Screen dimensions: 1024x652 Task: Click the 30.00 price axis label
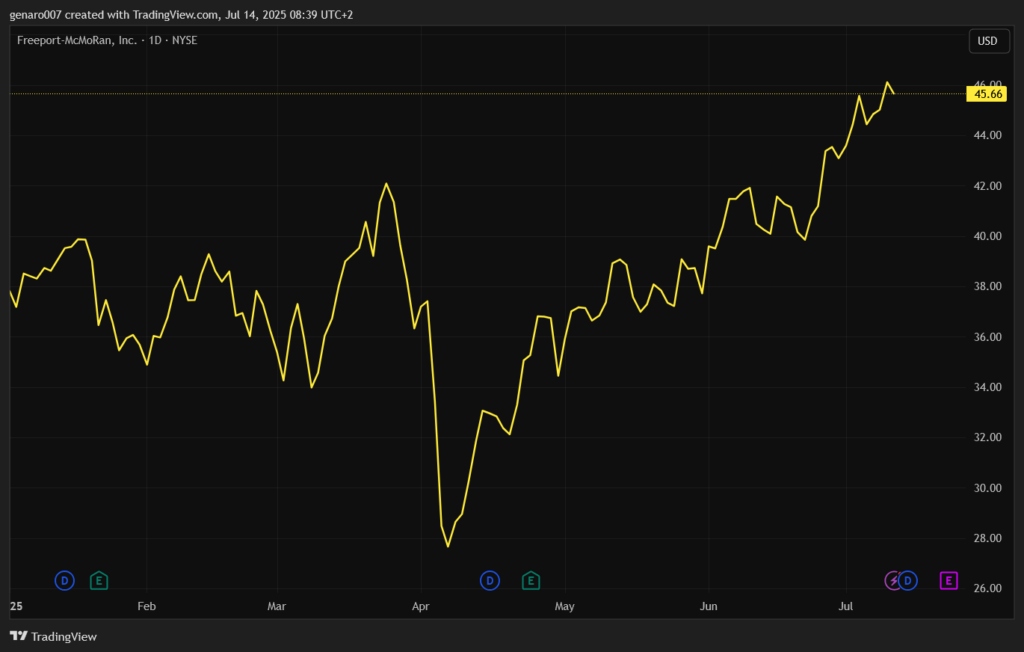[x=987, y=488]
